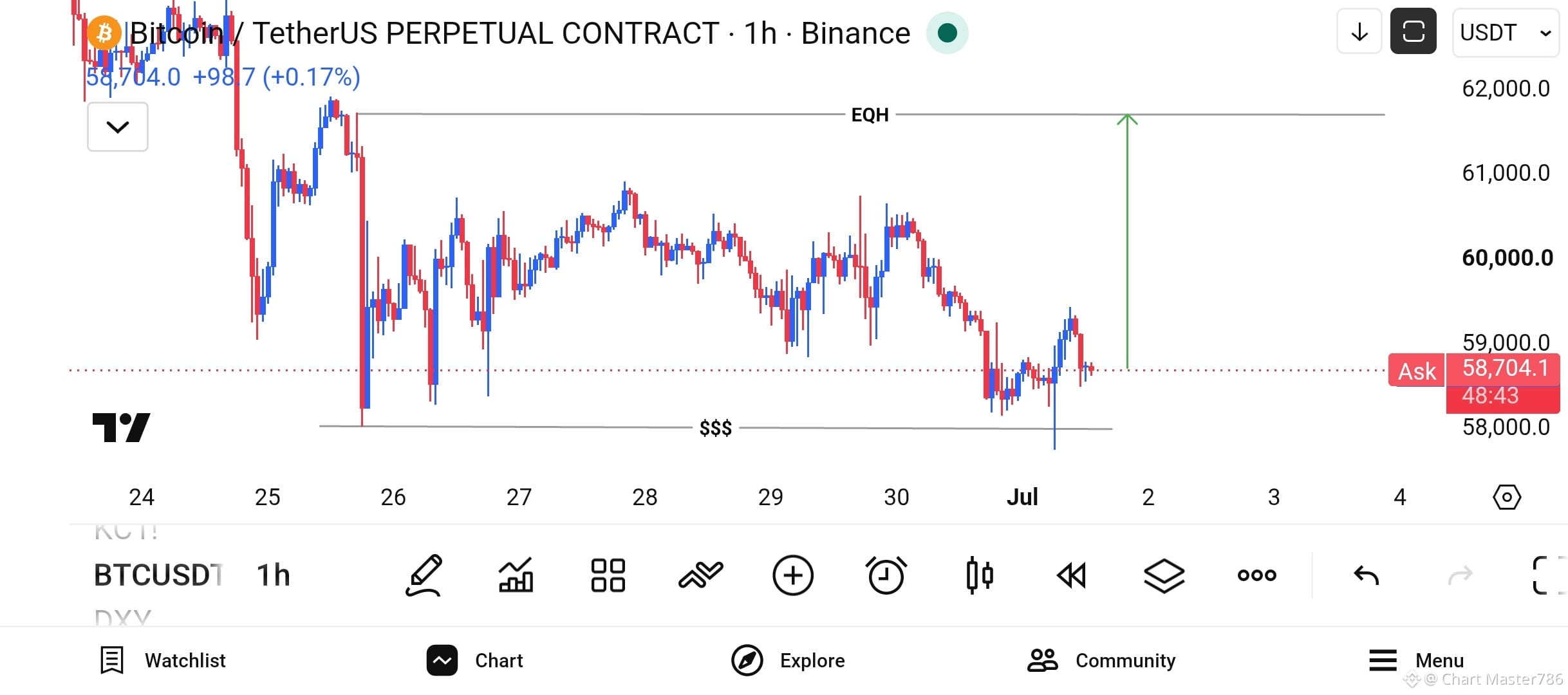Undo the last action
This screenshot has height=695, width=1568.
[x=1367, y=575]
